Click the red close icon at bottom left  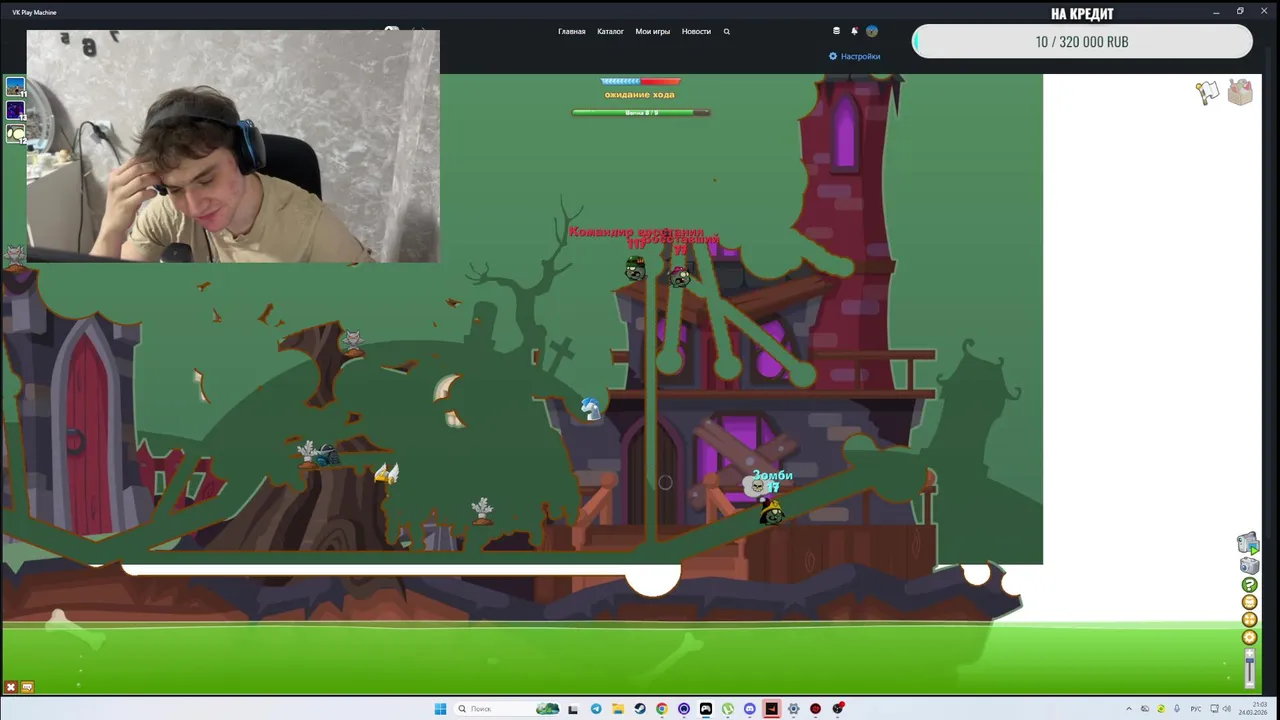tap(11, 687)
